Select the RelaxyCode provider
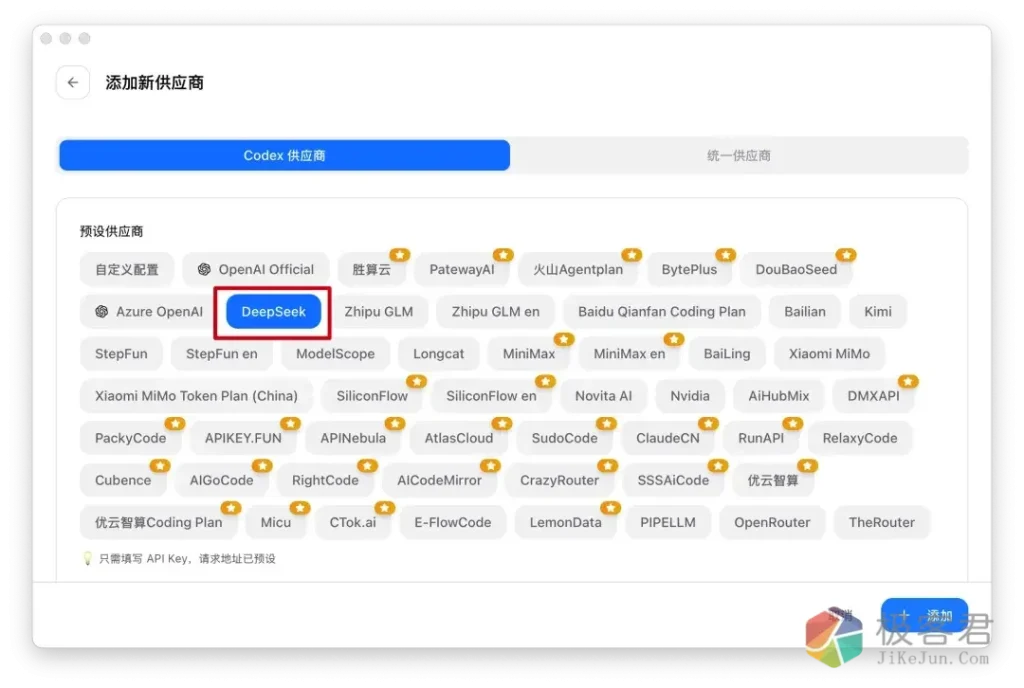The height and width of the screenshot is (688, 1024). pyautogui.click(x=859, y=438)
